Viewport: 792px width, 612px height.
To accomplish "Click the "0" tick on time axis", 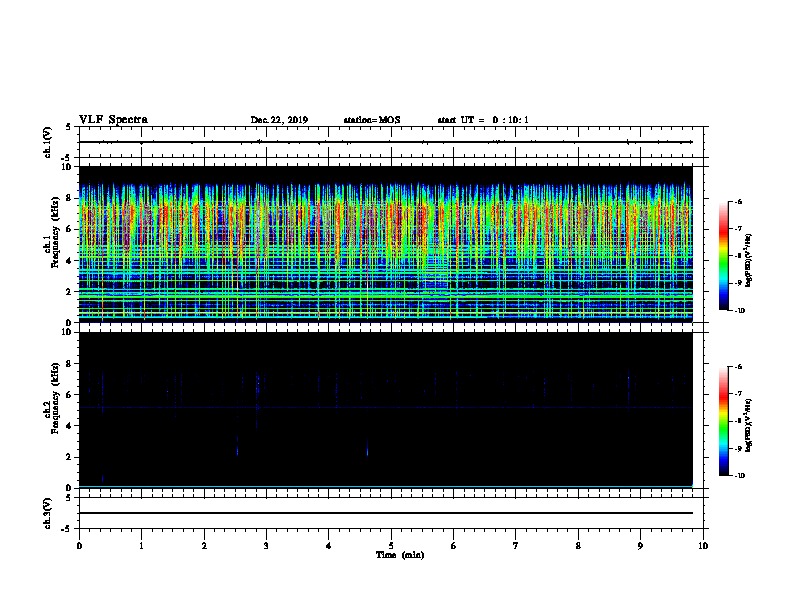I will [79, 546].
